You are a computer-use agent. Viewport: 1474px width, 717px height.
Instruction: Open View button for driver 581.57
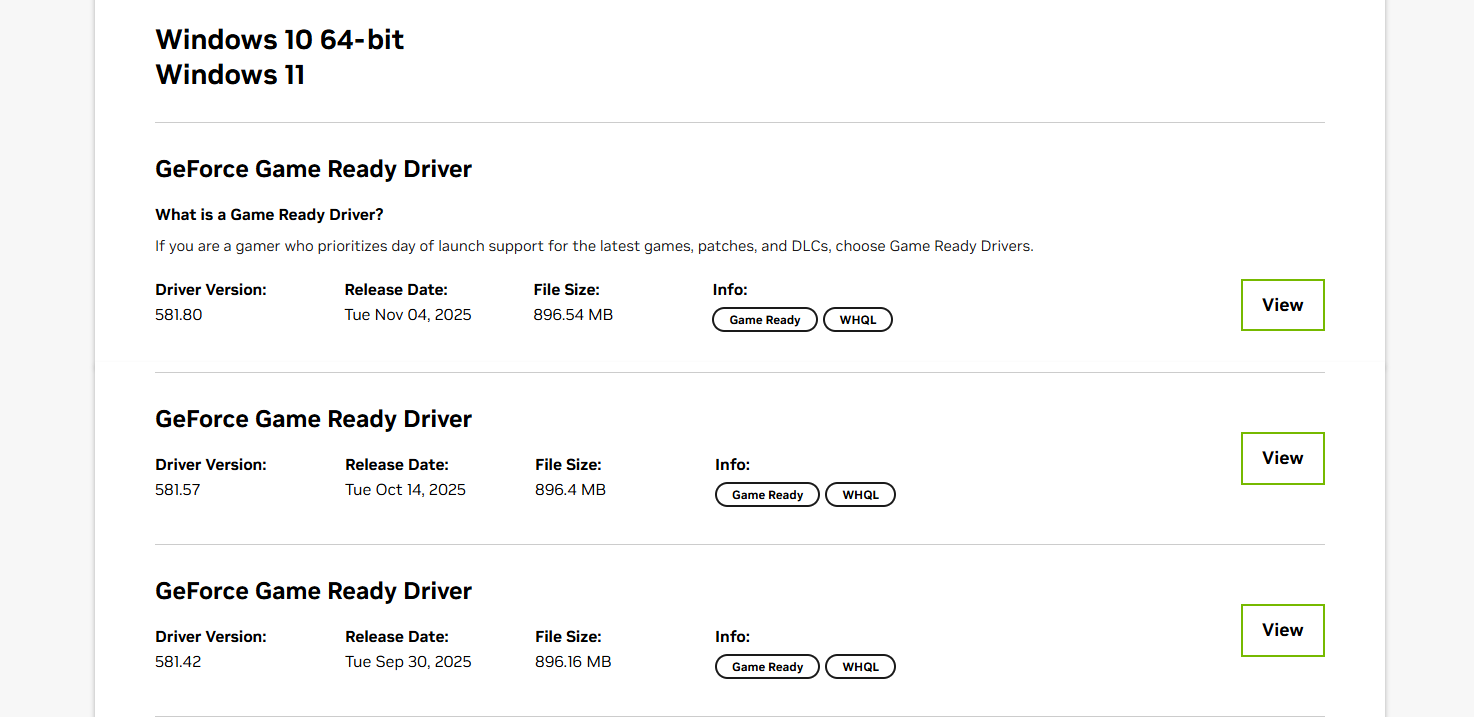tap(1282, 458)
